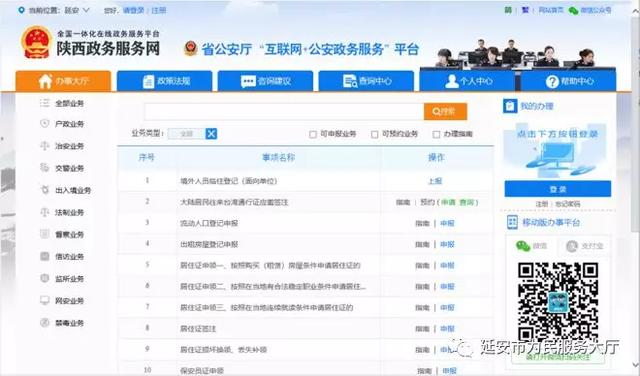Click 申报 for 居住证申领三 row
This screenshot has height=376, width=640.
[x=447, y=308]
